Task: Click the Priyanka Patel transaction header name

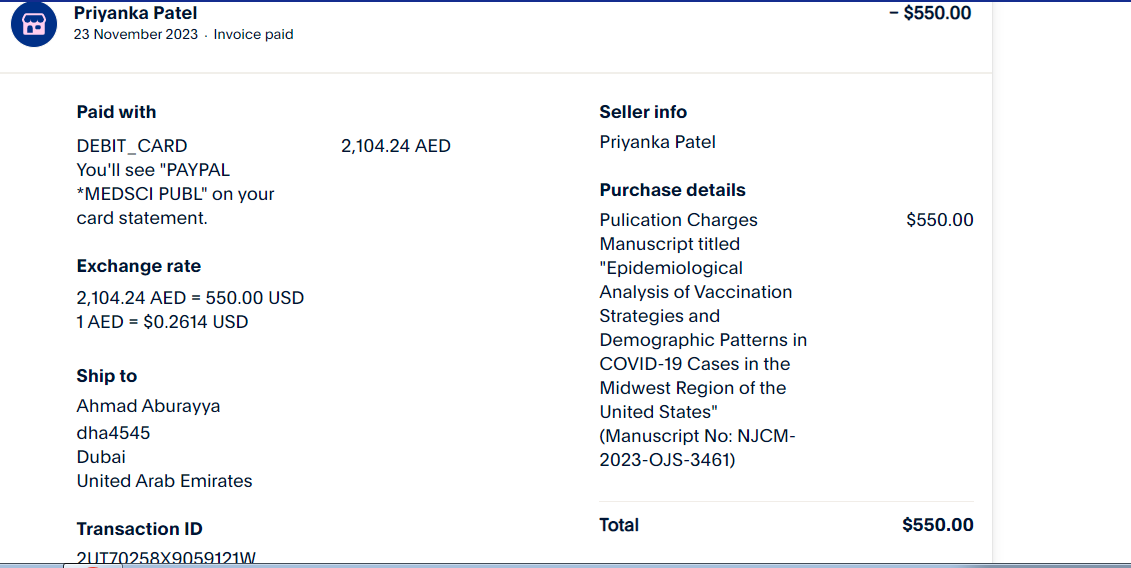Action: (135, 13)
